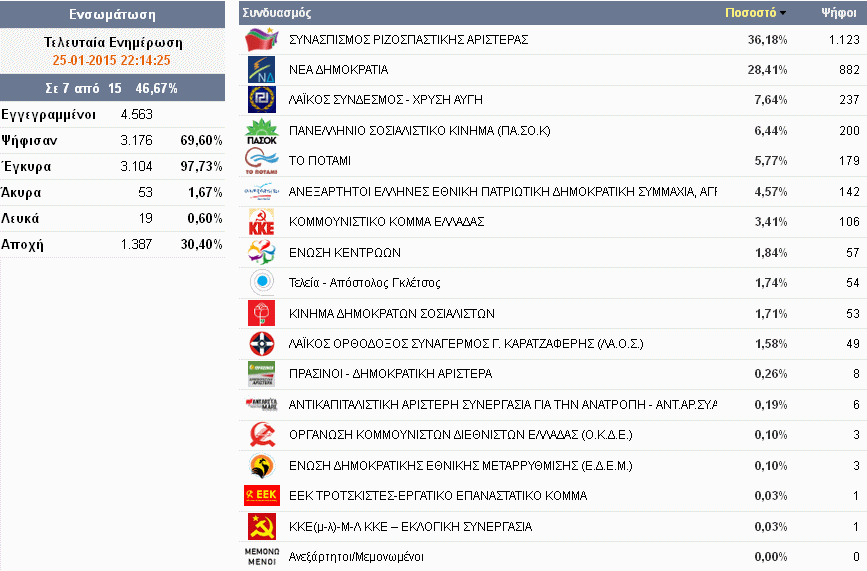Click the abstention count 1.387
This screenshot has height=571, width=867.
click(137, 244)
